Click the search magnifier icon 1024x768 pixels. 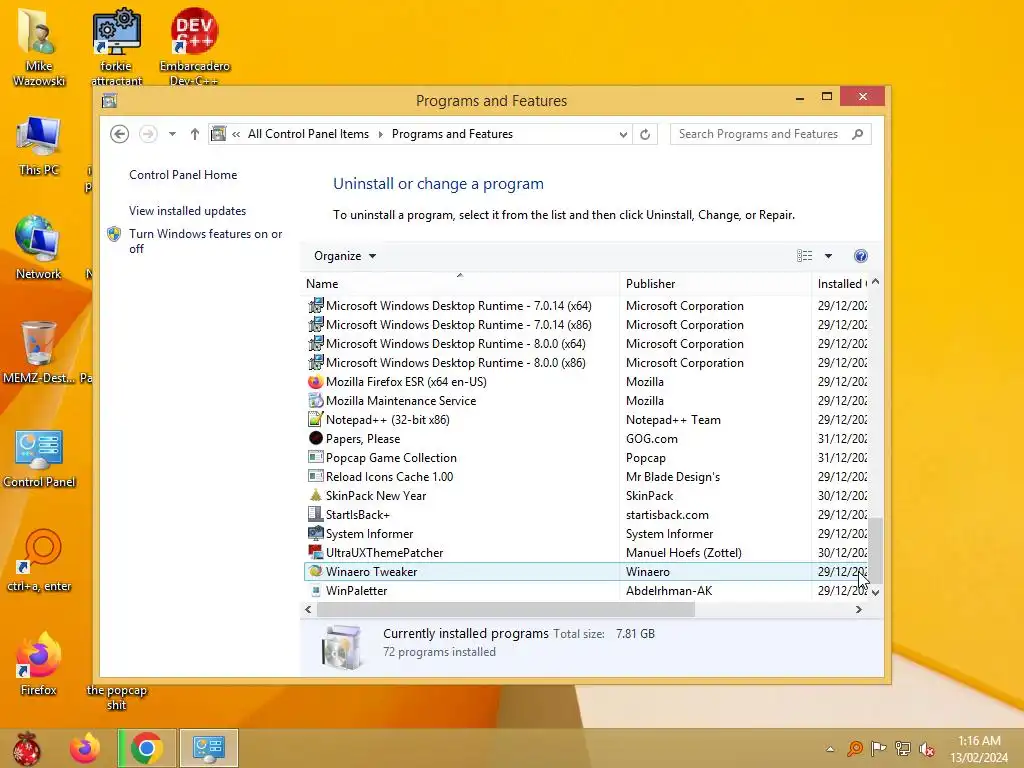click(857, 134)
